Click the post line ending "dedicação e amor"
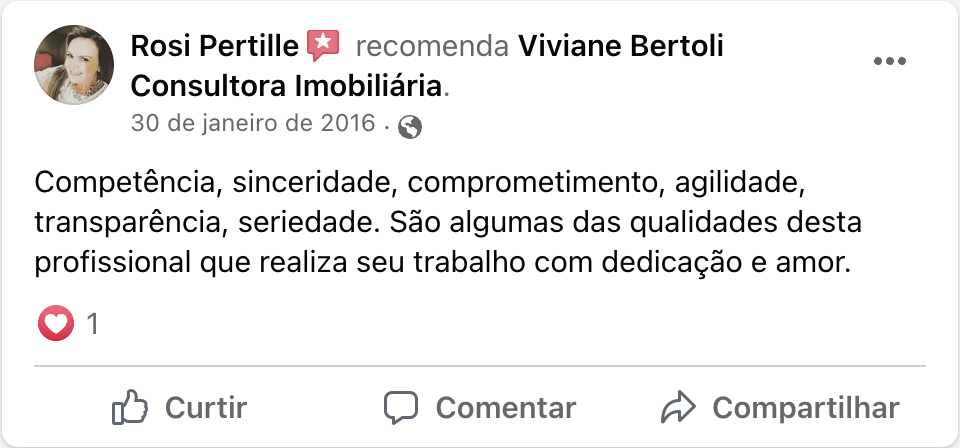Image resolution: width=960 pixels, height=448 pixels. 441,262
